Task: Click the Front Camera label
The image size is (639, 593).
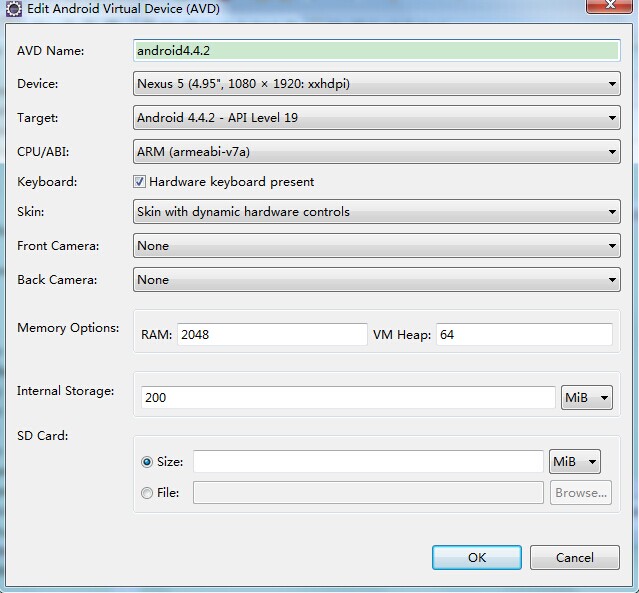Action: tap(58, 246)
